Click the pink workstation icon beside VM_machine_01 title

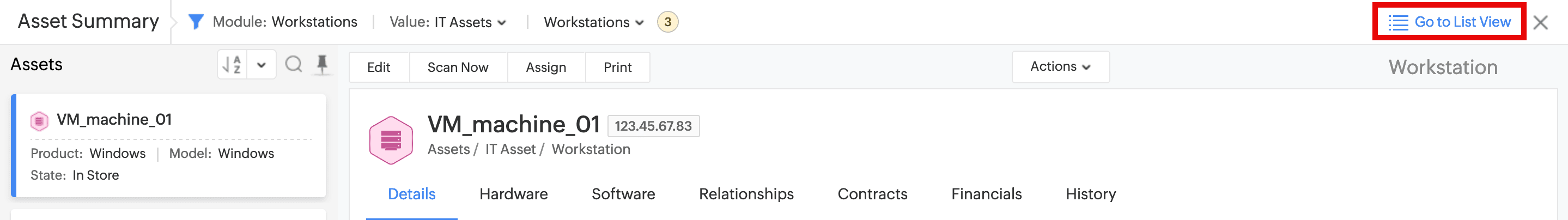click(x=391, y=140)
